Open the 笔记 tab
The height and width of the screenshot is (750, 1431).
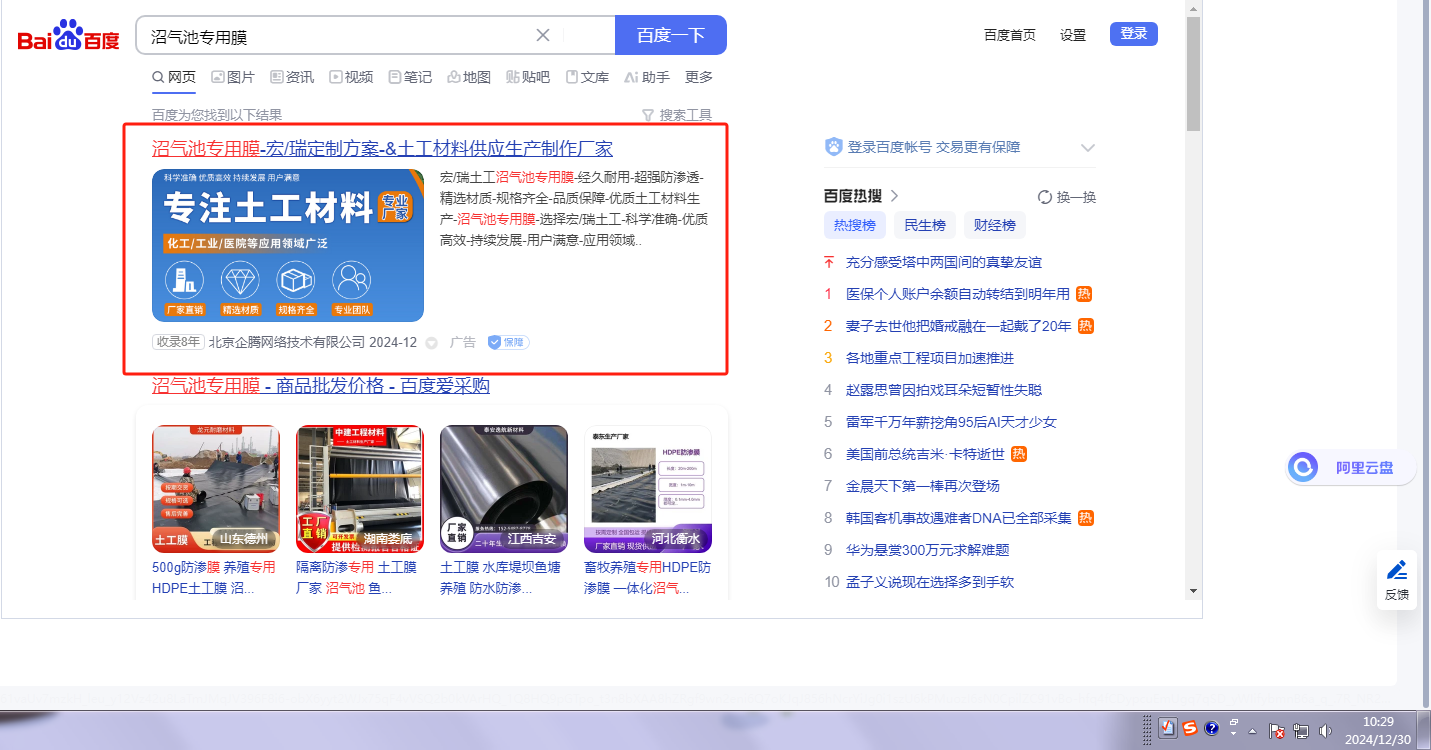(x=410, y=77)
